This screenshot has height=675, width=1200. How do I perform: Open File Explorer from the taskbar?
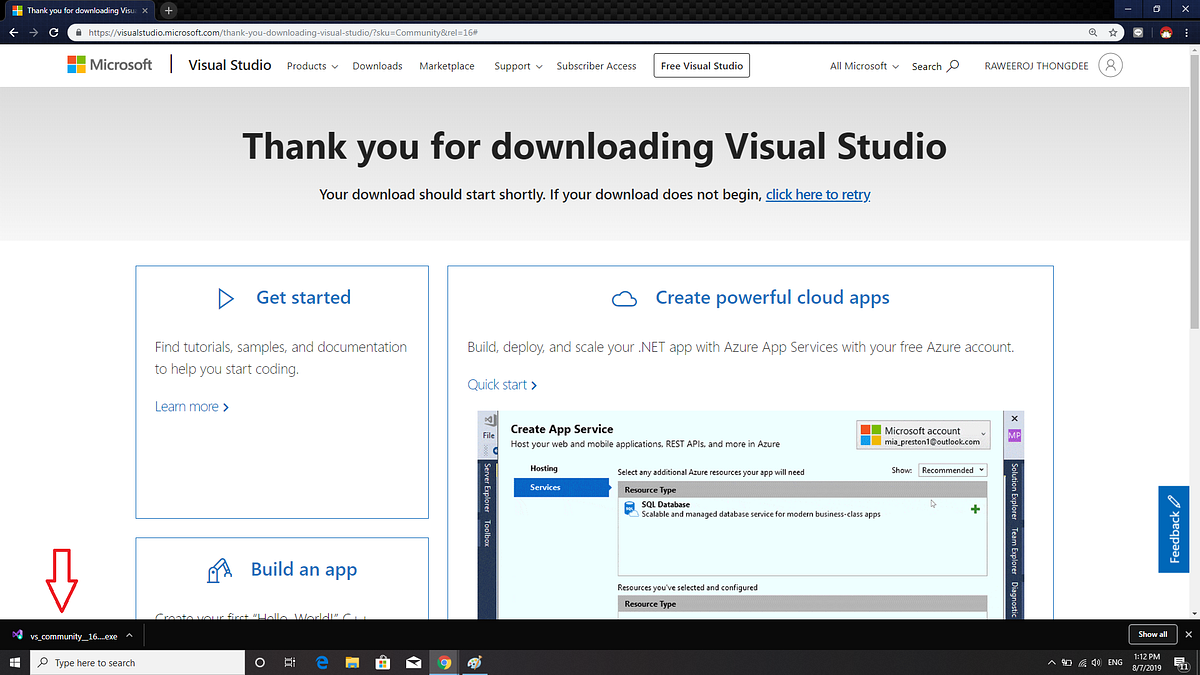pos(352,662)
